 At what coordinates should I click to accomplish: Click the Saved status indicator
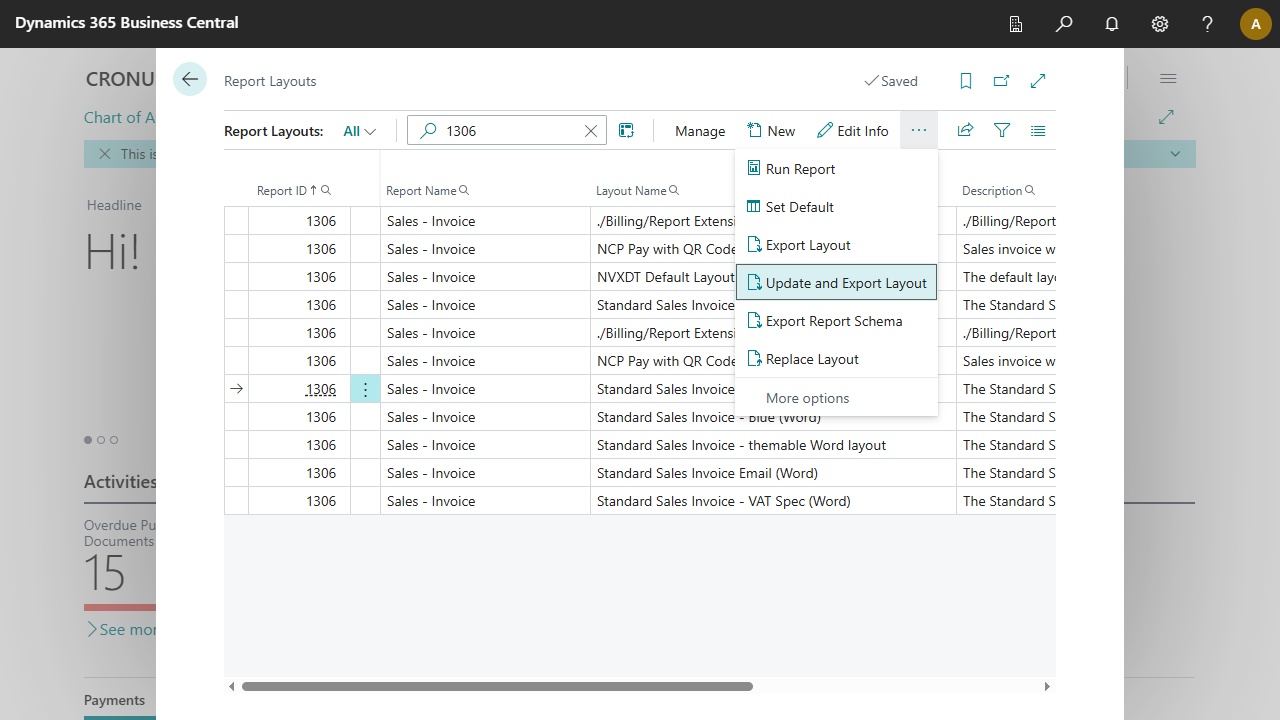[x=890, y=81]
